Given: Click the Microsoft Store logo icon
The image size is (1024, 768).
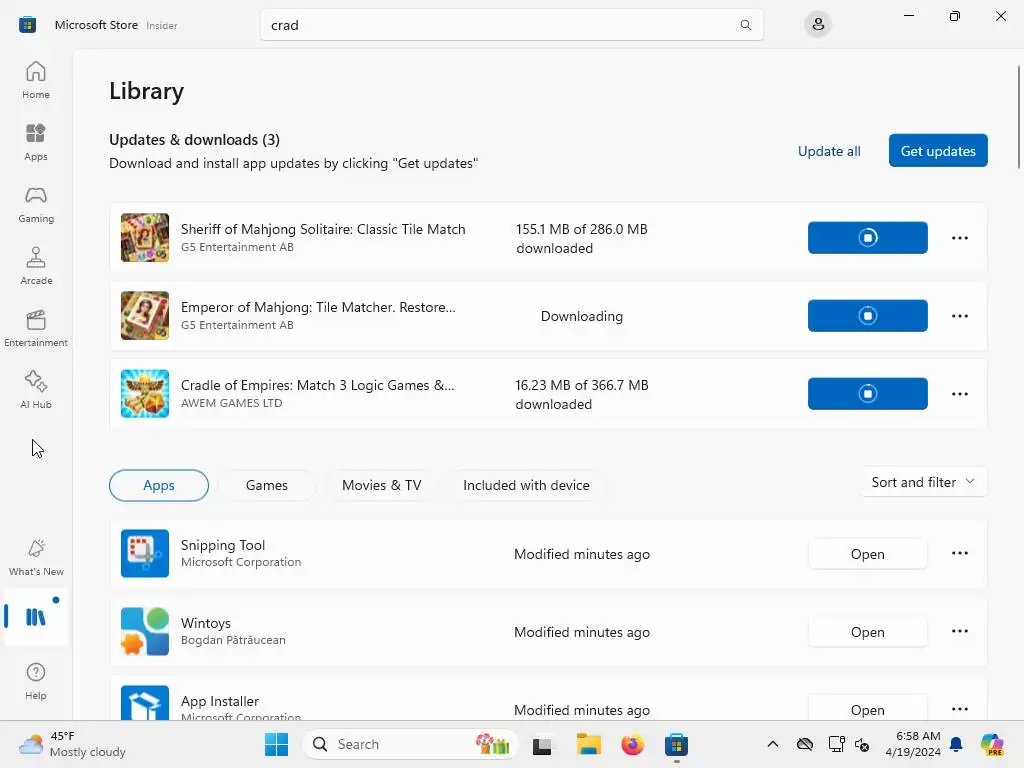Looking at the screenshot, I should point(27,25).
